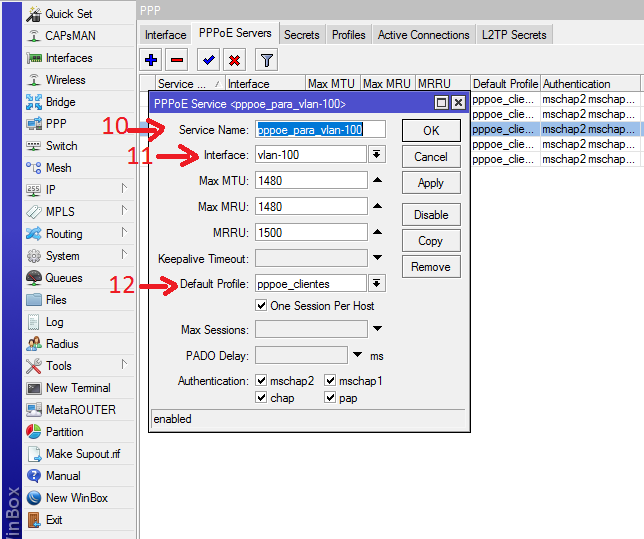The height and width of the screenshot is (539, 644).
Task: Toggle the mschap1 authentication checkbox
Action: coord(330,380)
